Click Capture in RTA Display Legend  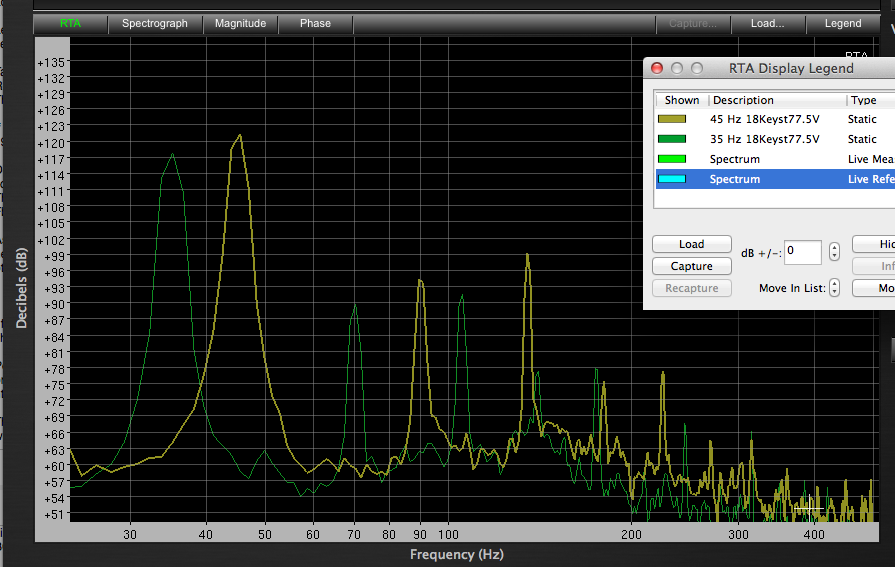tap(692, 266)
